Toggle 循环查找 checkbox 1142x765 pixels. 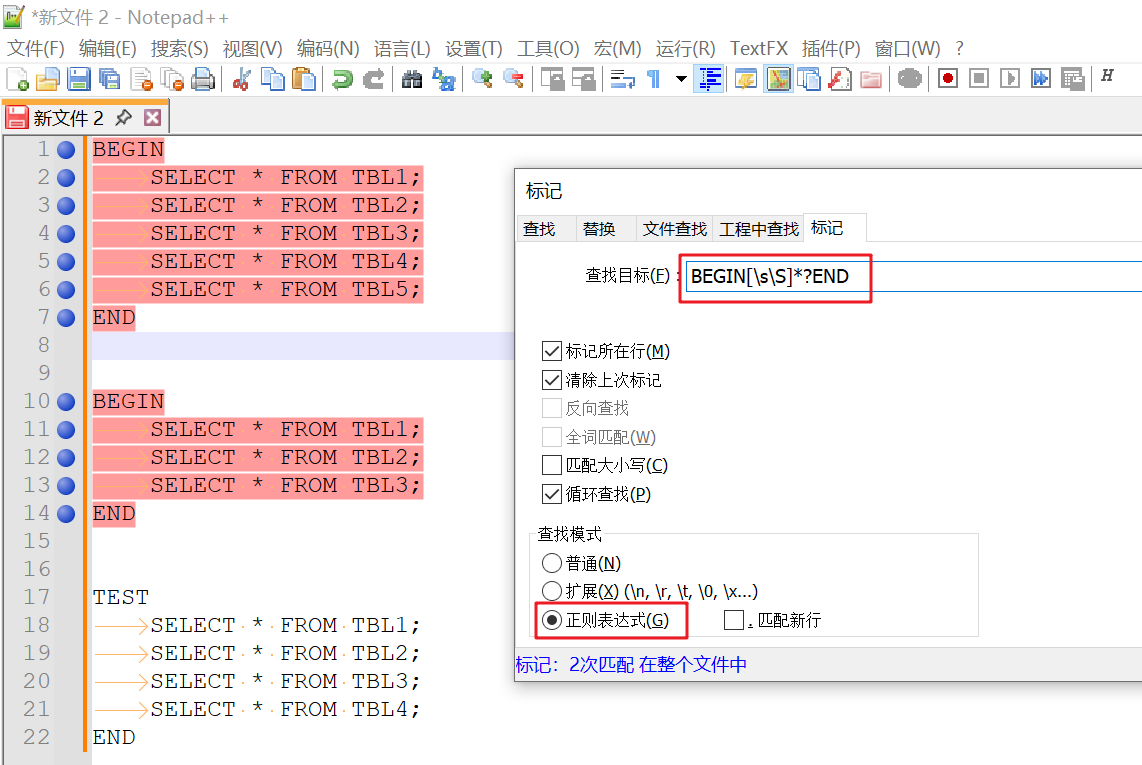pos(552,494)
